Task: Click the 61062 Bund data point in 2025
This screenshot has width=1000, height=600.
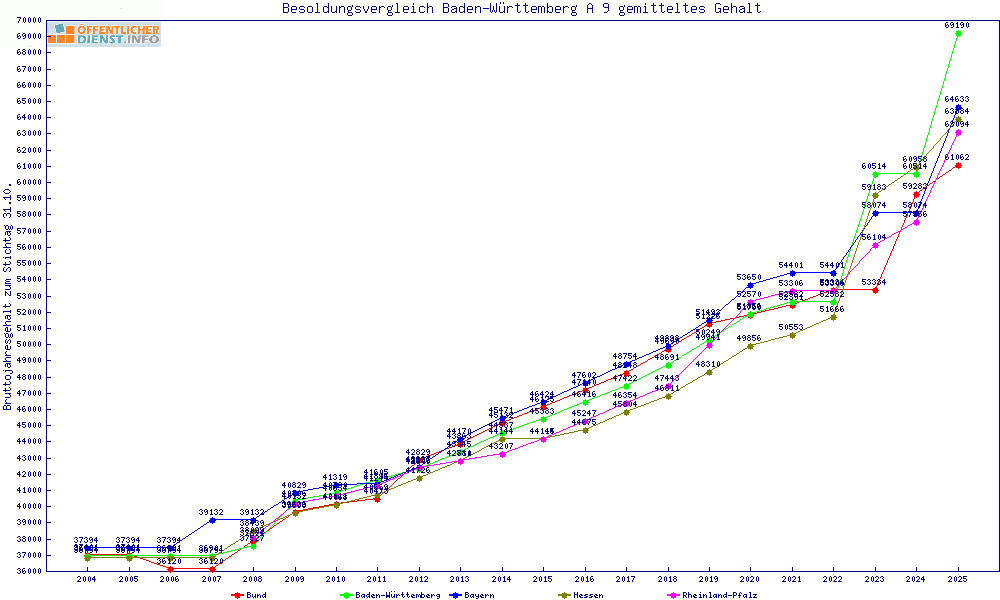Action: 958,165
